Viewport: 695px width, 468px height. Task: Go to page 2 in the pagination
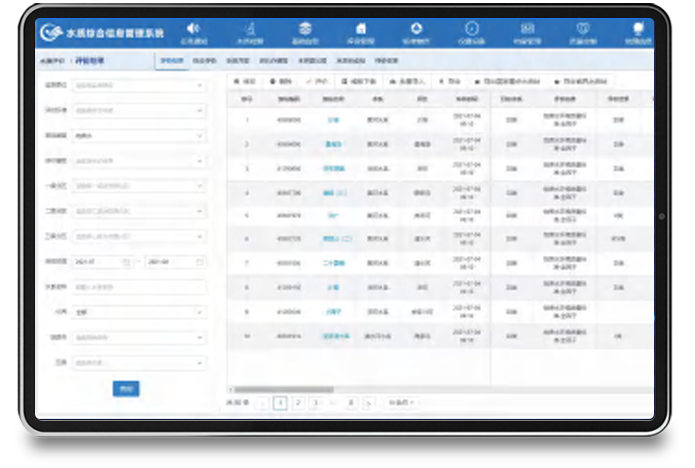297,402
